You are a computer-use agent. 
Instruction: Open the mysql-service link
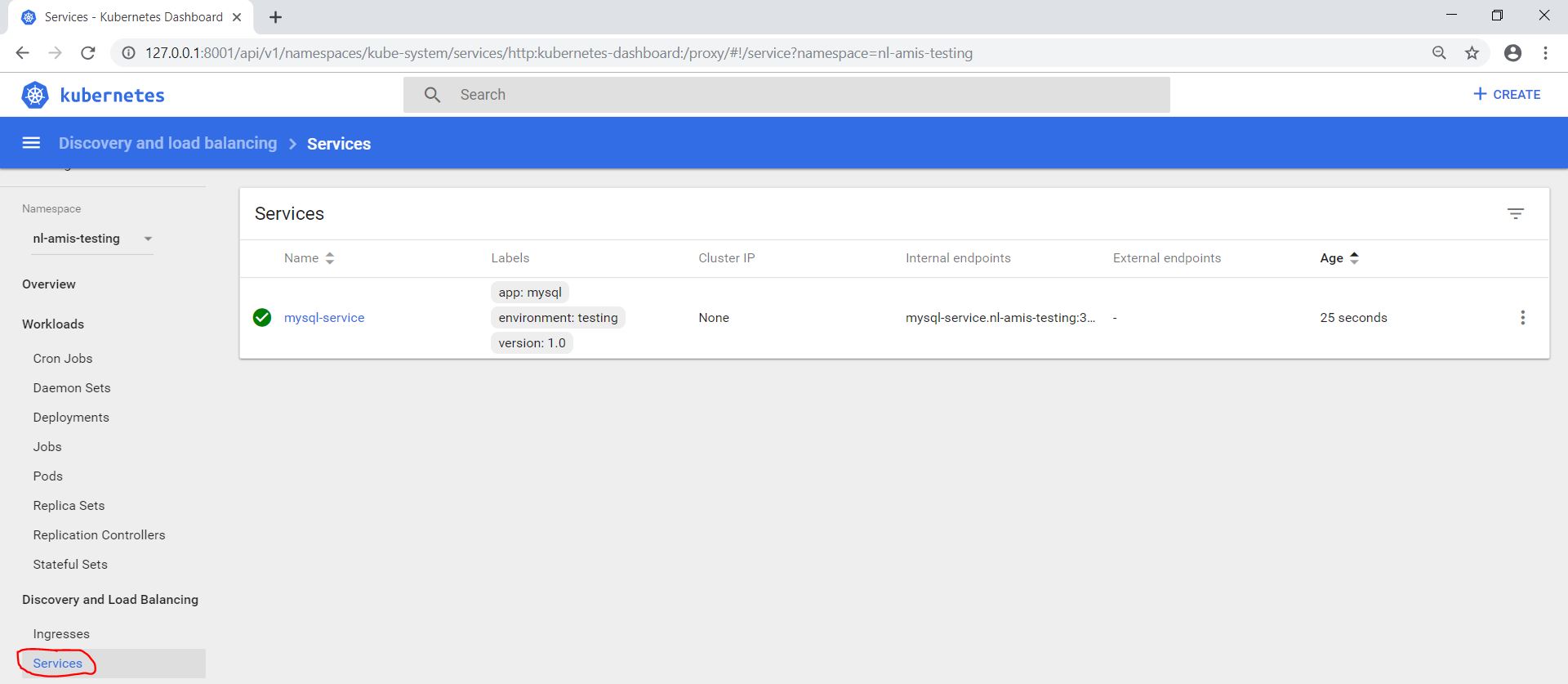point(324,318)
